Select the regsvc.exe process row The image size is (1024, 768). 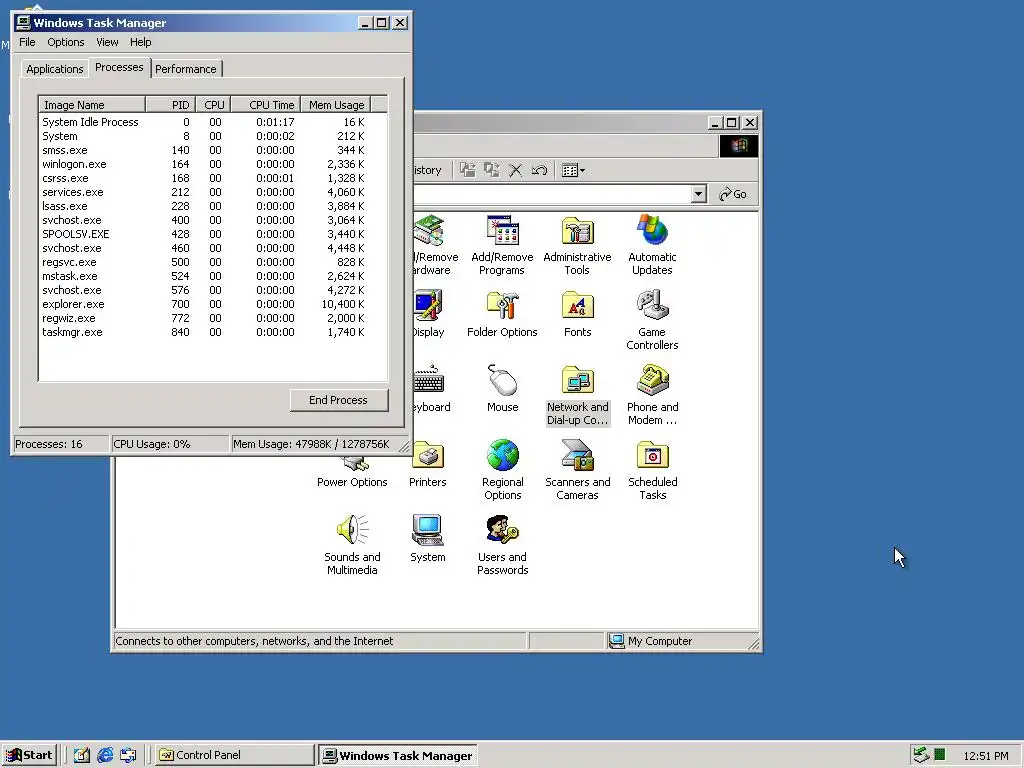tap(213, 263)
